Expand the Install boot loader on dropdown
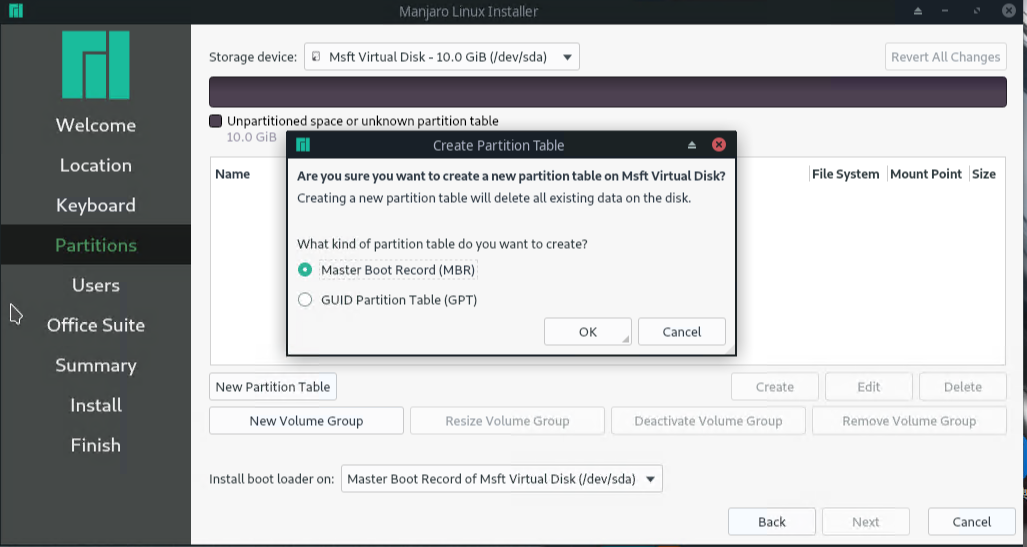This screenshot has height=547, width=1027. point(650,479)
